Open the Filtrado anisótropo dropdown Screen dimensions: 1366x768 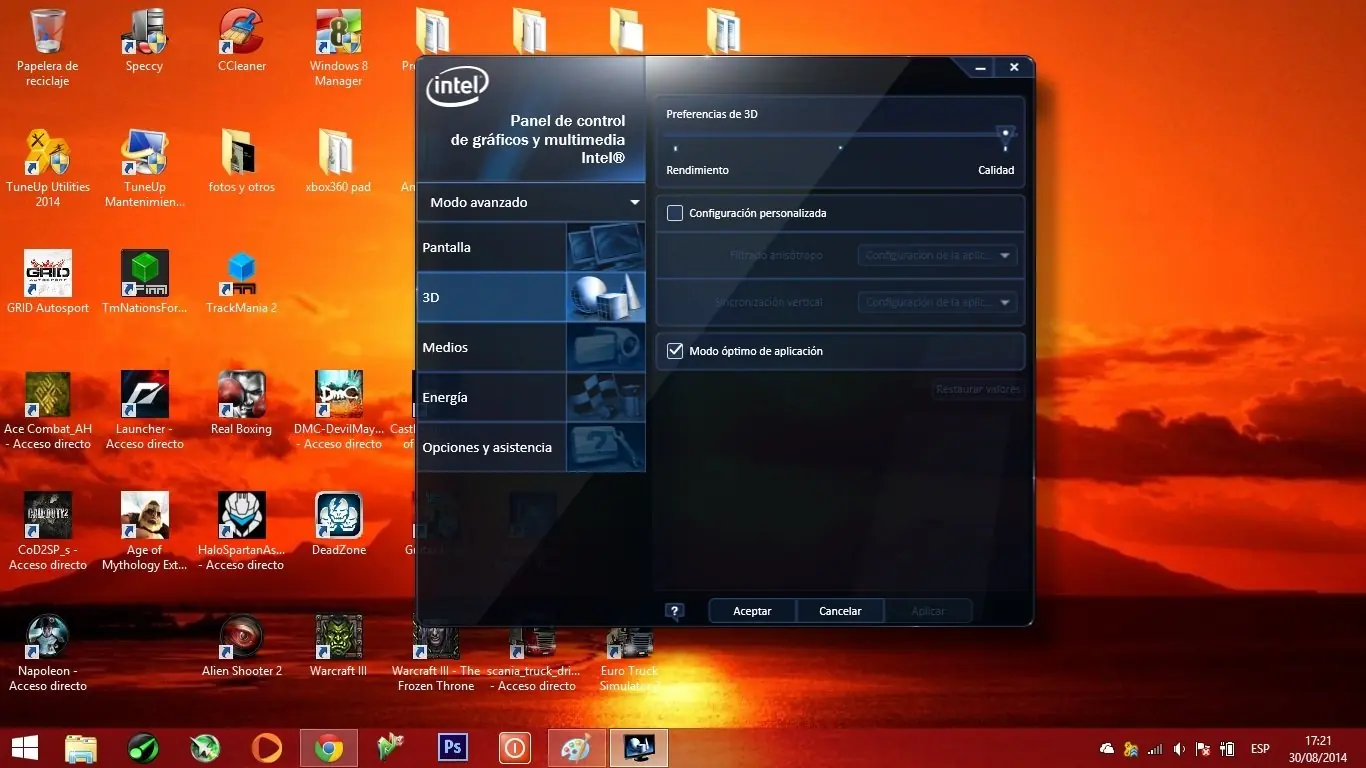937,256
